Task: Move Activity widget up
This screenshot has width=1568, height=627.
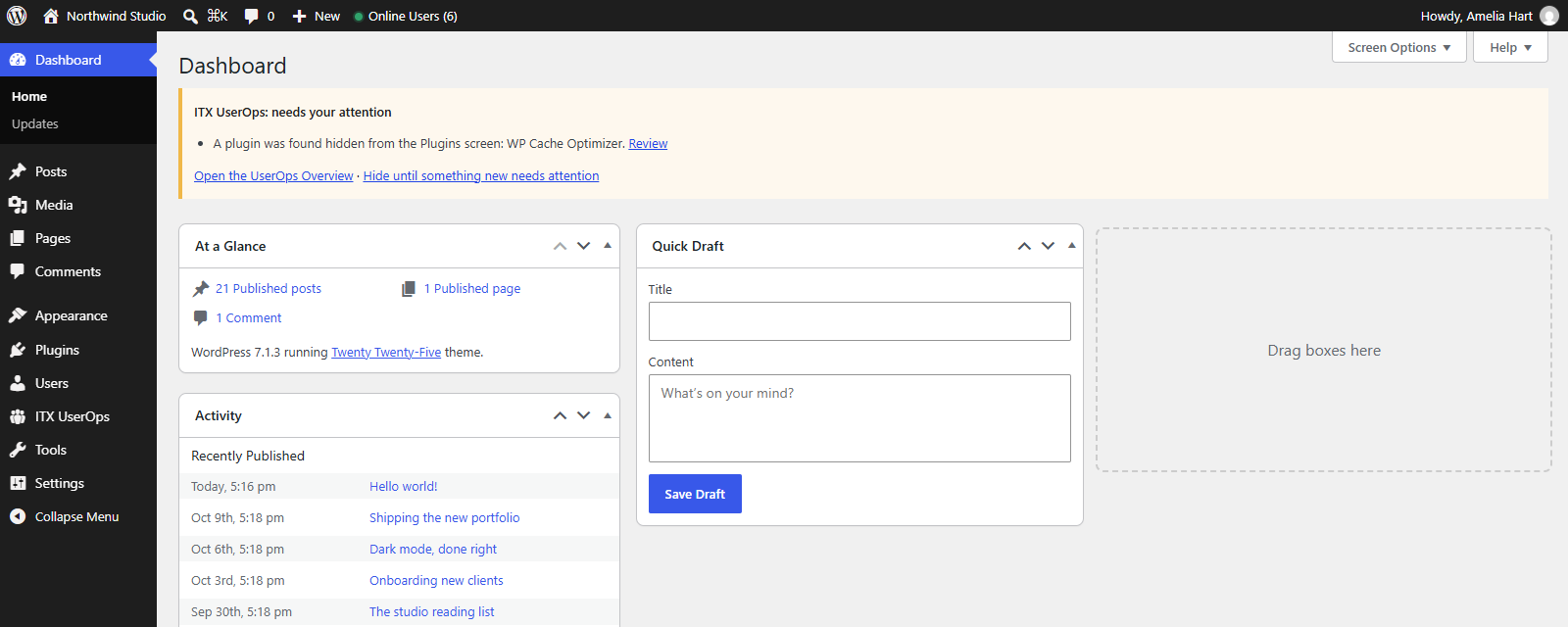Action: click(x=560, y=415)
